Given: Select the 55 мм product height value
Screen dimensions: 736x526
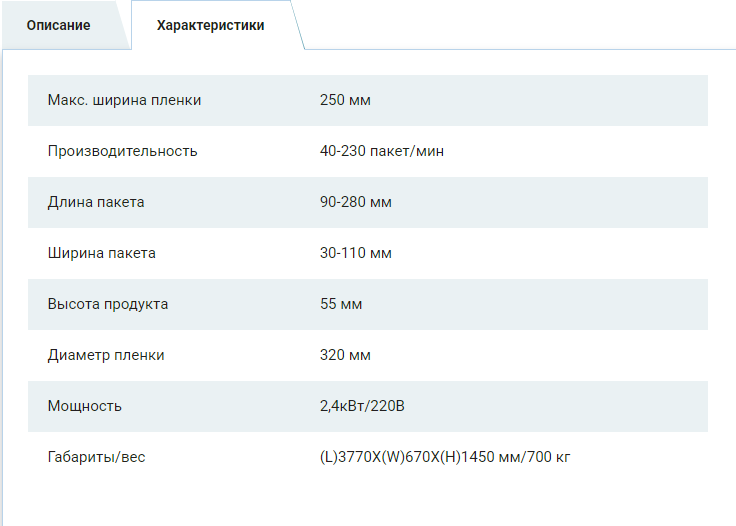Looking at the screenshot, I should [341, 304].
